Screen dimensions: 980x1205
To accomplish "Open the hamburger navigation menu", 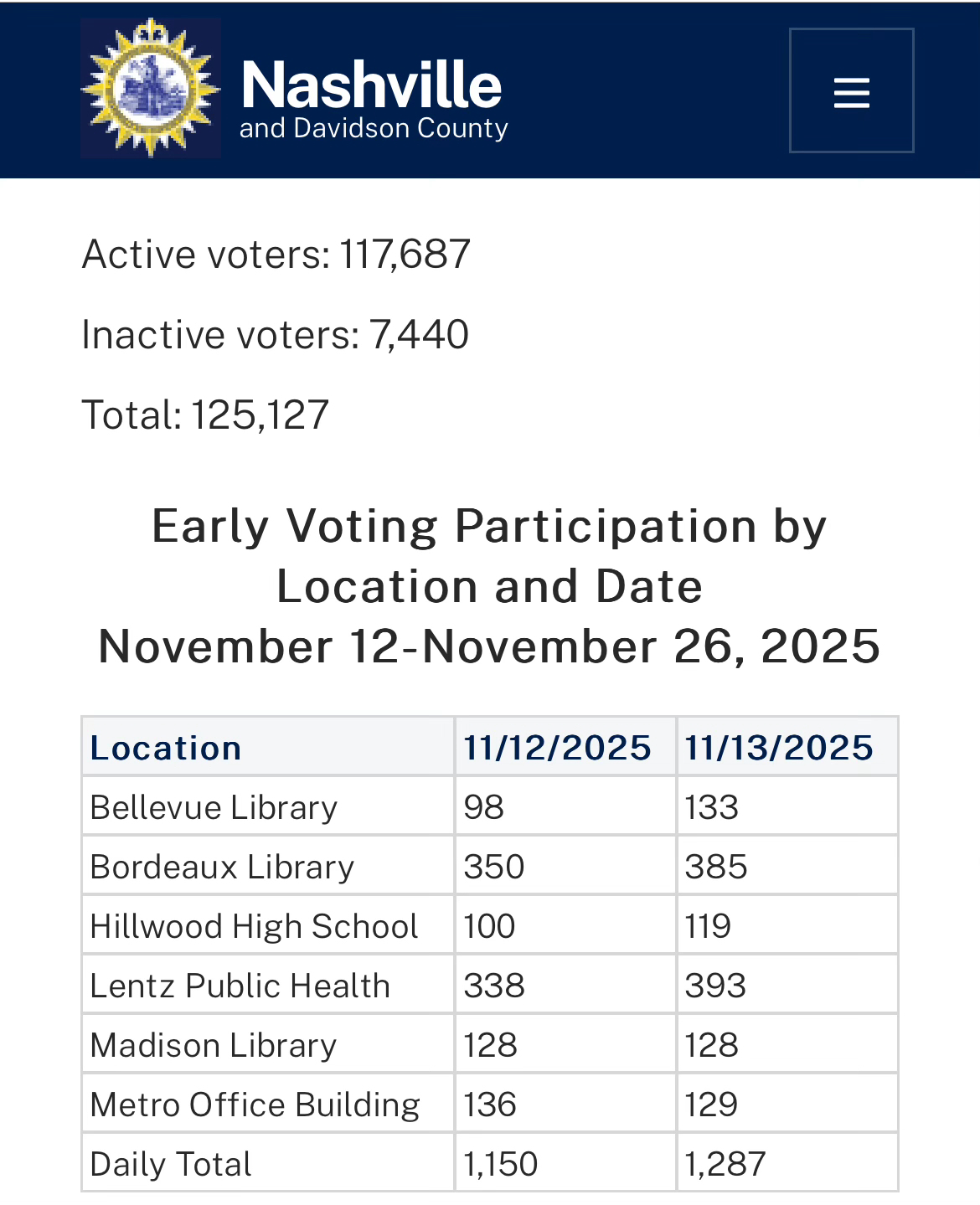I will [x=851, y=91].
